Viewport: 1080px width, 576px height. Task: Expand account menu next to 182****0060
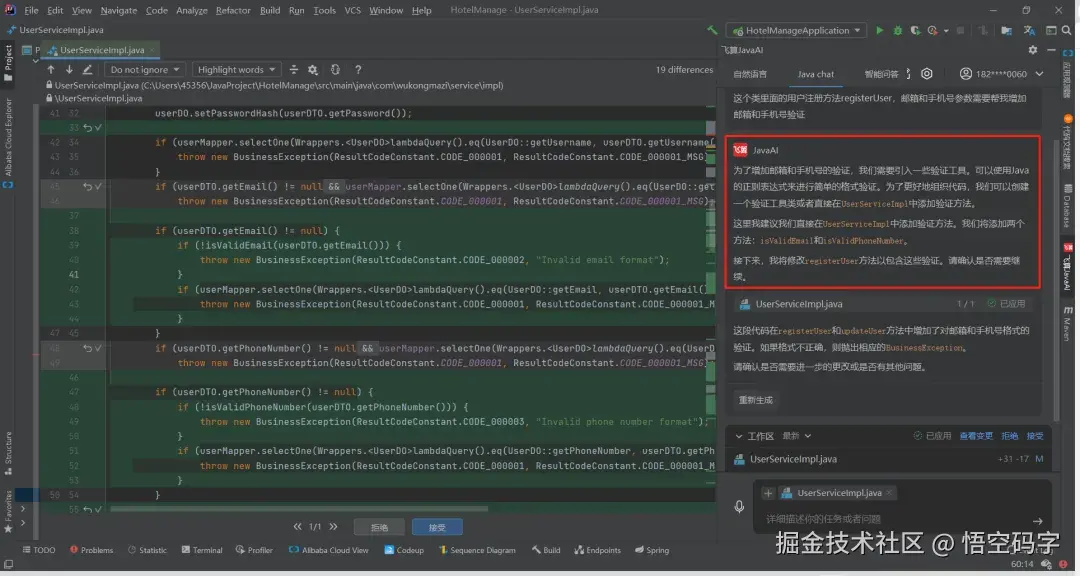click(1039, 74)
